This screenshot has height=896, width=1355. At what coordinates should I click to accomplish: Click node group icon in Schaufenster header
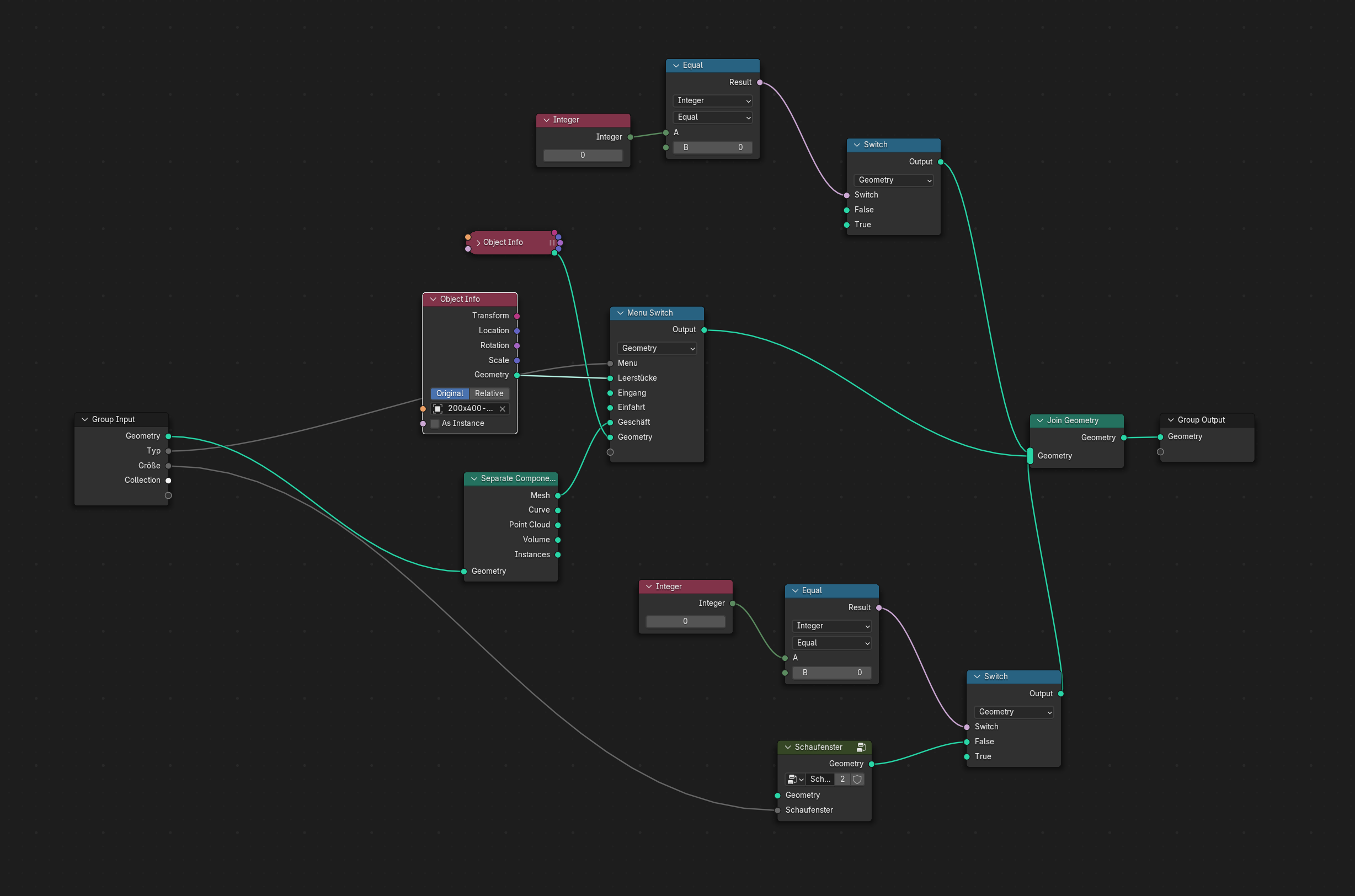pyautogui.click(x=861, y=747)
